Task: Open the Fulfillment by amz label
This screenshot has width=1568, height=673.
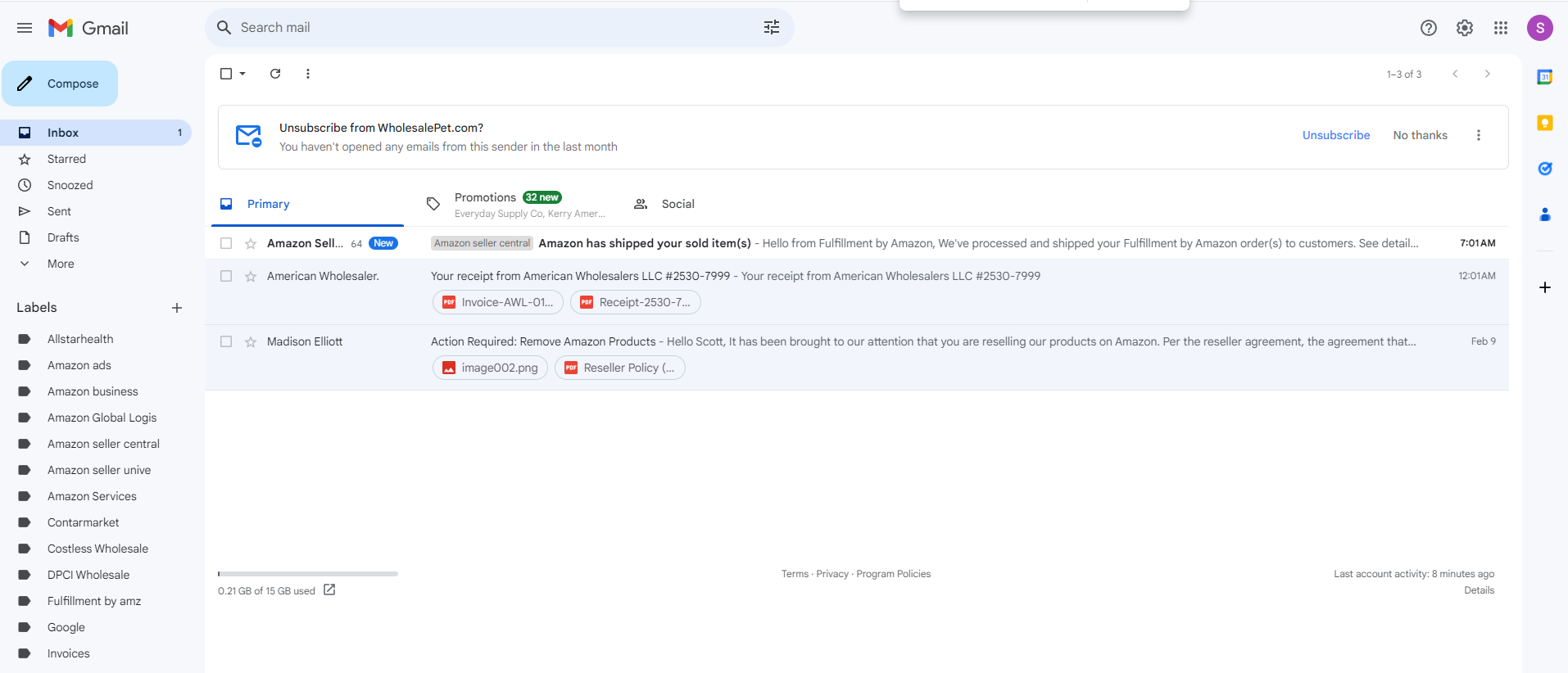Action: pos(96,601)
